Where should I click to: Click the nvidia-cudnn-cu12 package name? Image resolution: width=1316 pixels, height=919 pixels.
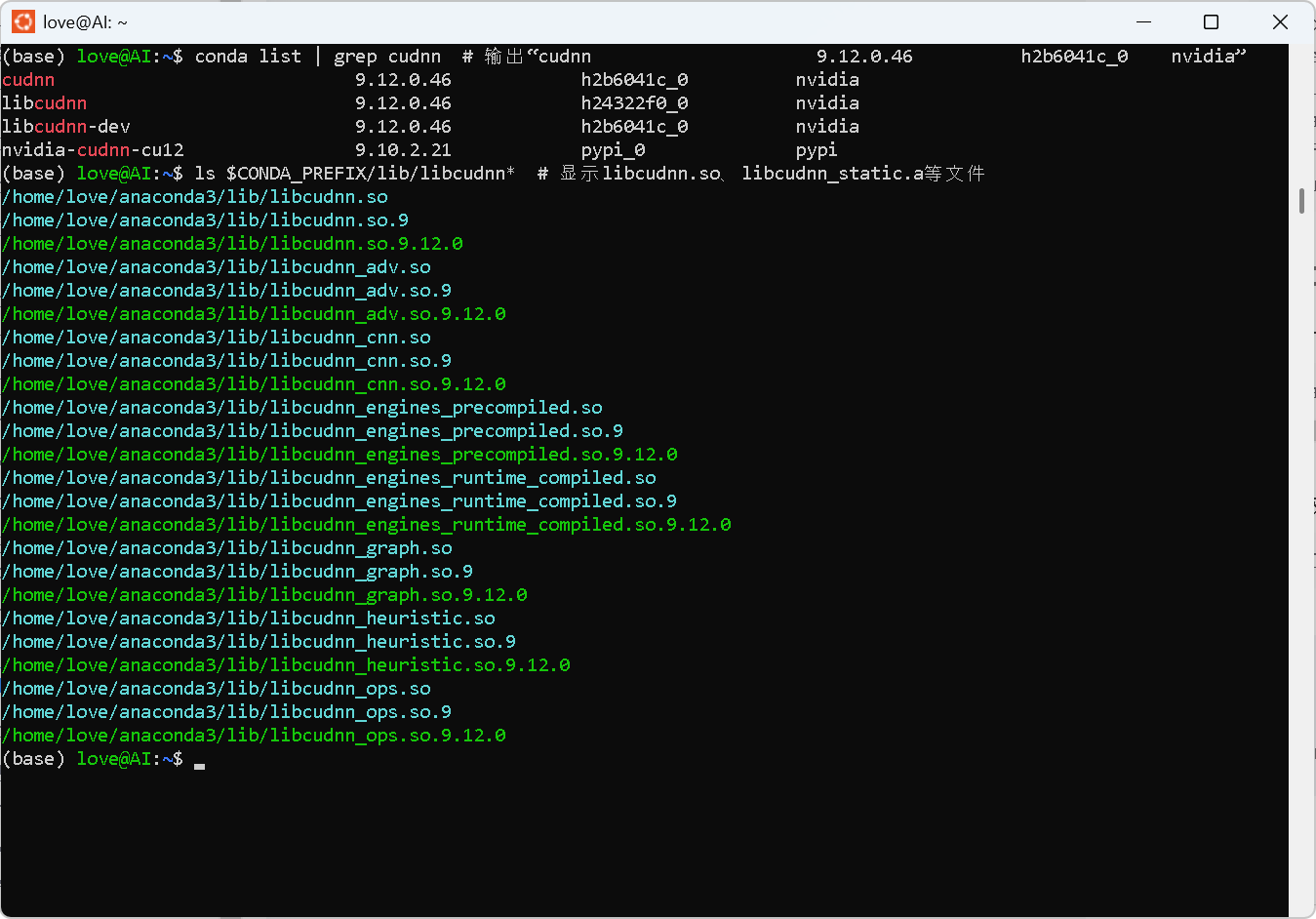point(93,150)
